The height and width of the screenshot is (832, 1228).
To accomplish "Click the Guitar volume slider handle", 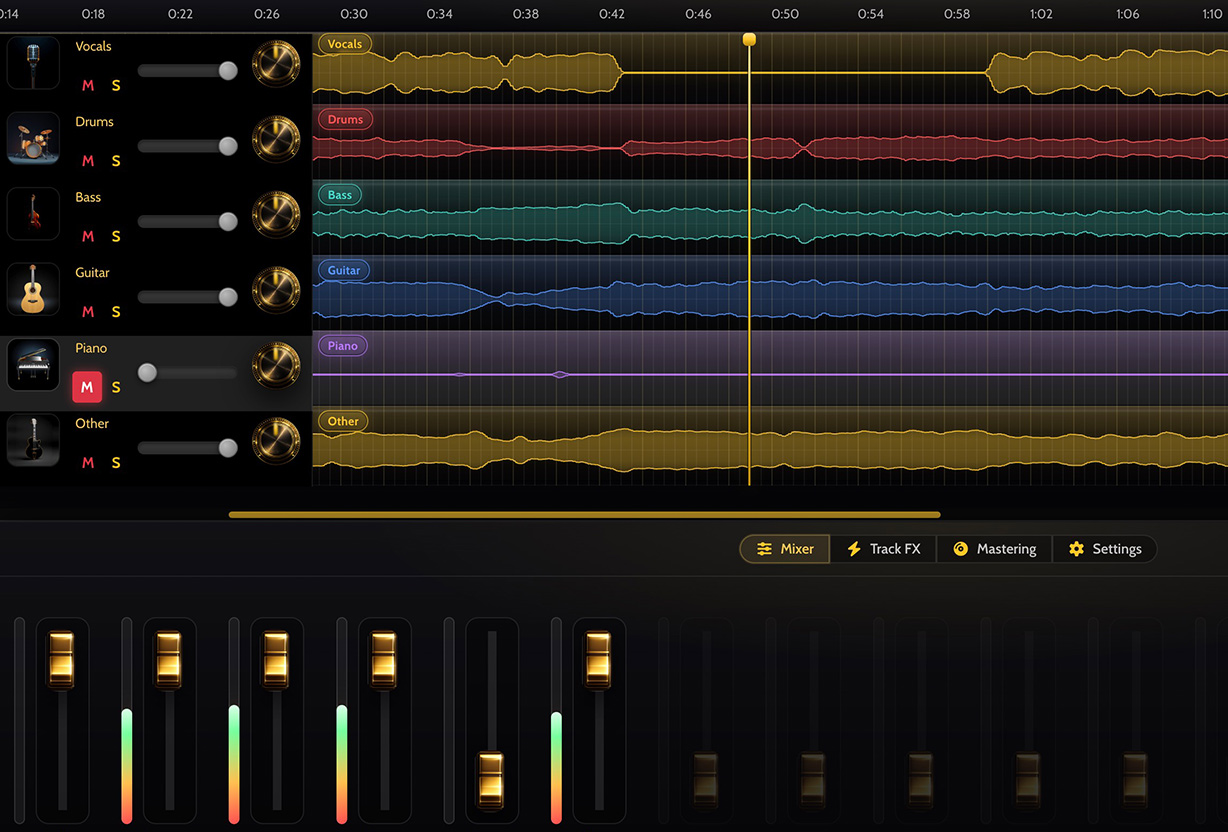I will [x=227, y=297].
